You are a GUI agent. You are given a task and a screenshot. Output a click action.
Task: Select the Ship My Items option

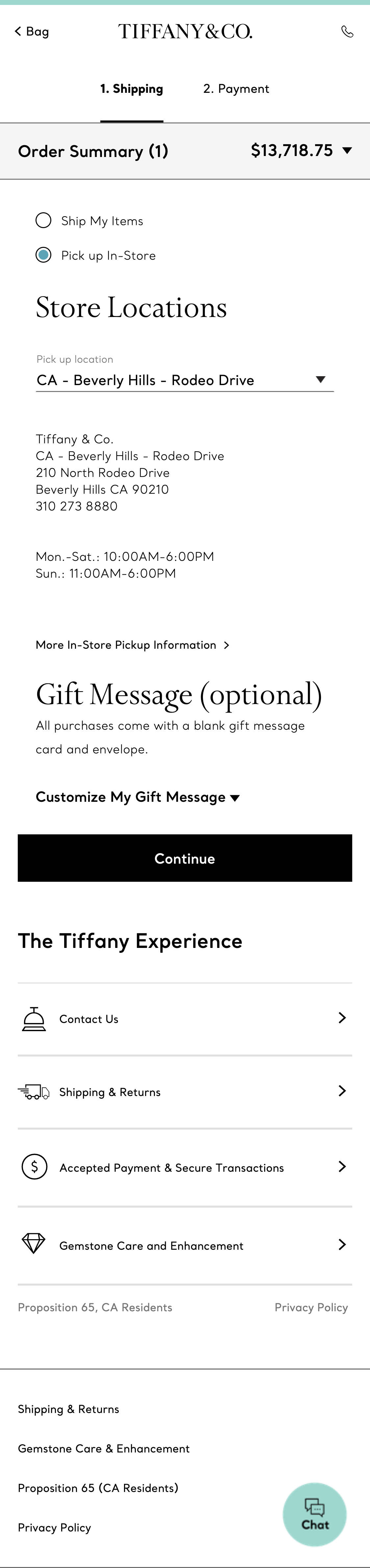[x=43, y=220]
